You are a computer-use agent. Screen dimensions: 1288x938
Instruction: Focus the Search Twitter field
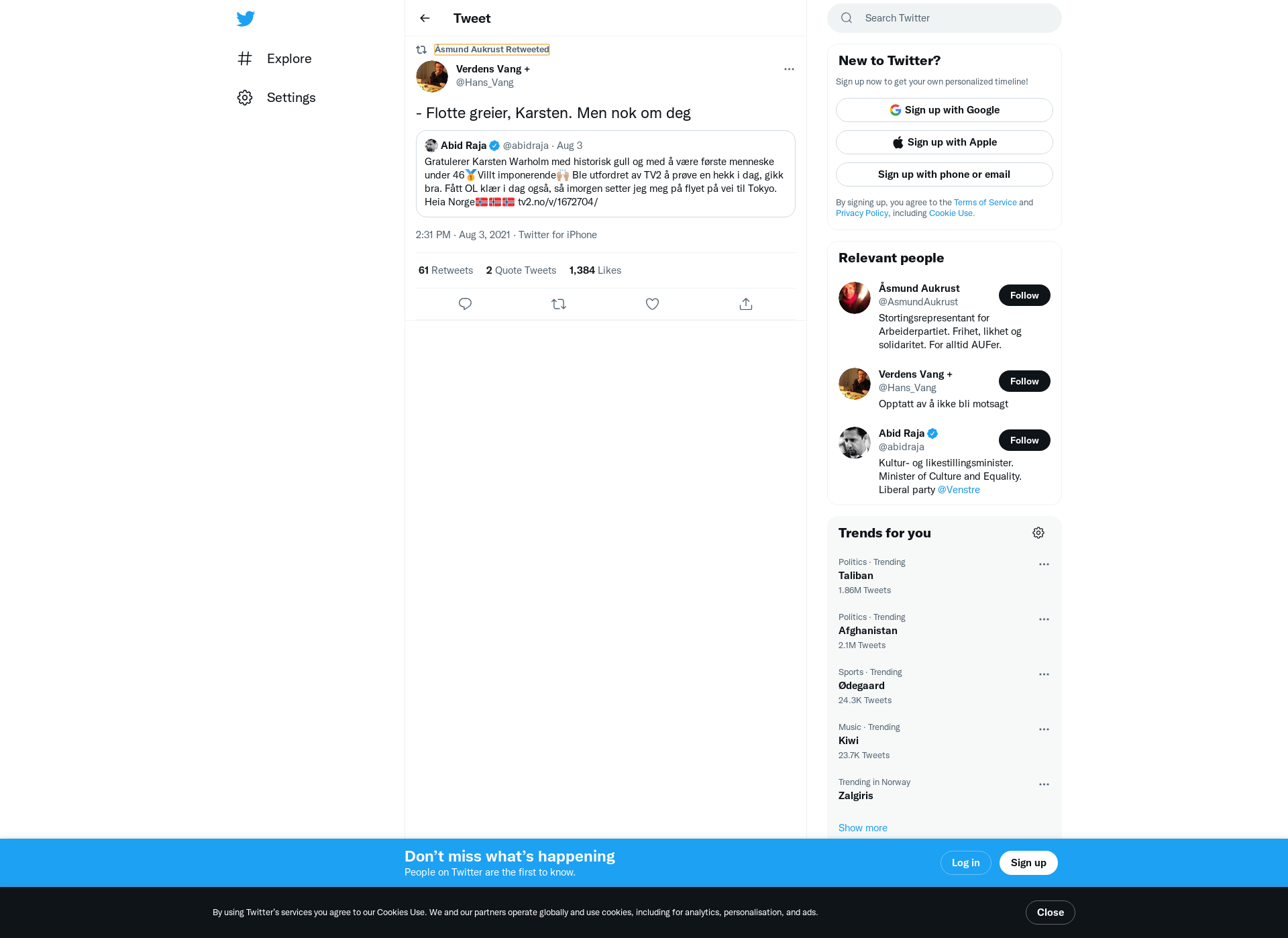pyautogui.click(x=945, y=18)
